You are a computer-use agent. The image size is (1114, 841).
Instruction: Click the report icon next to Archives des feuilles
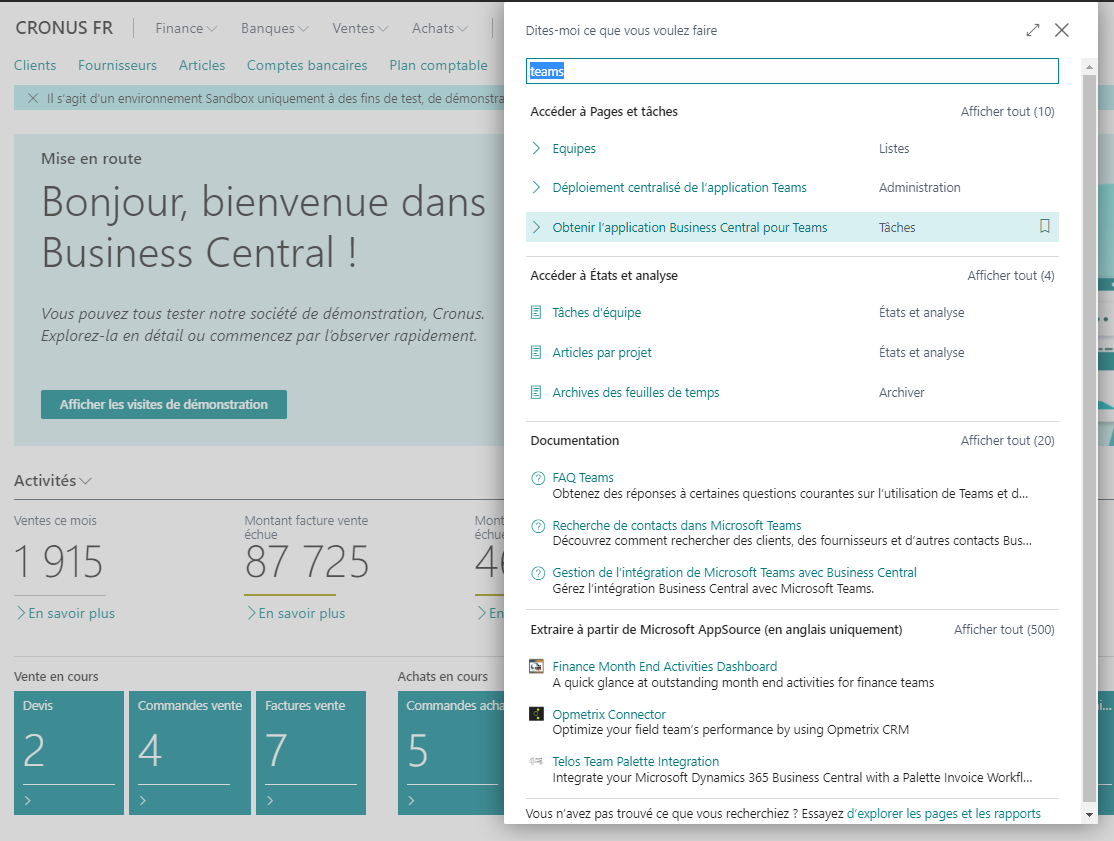point(536,392)
